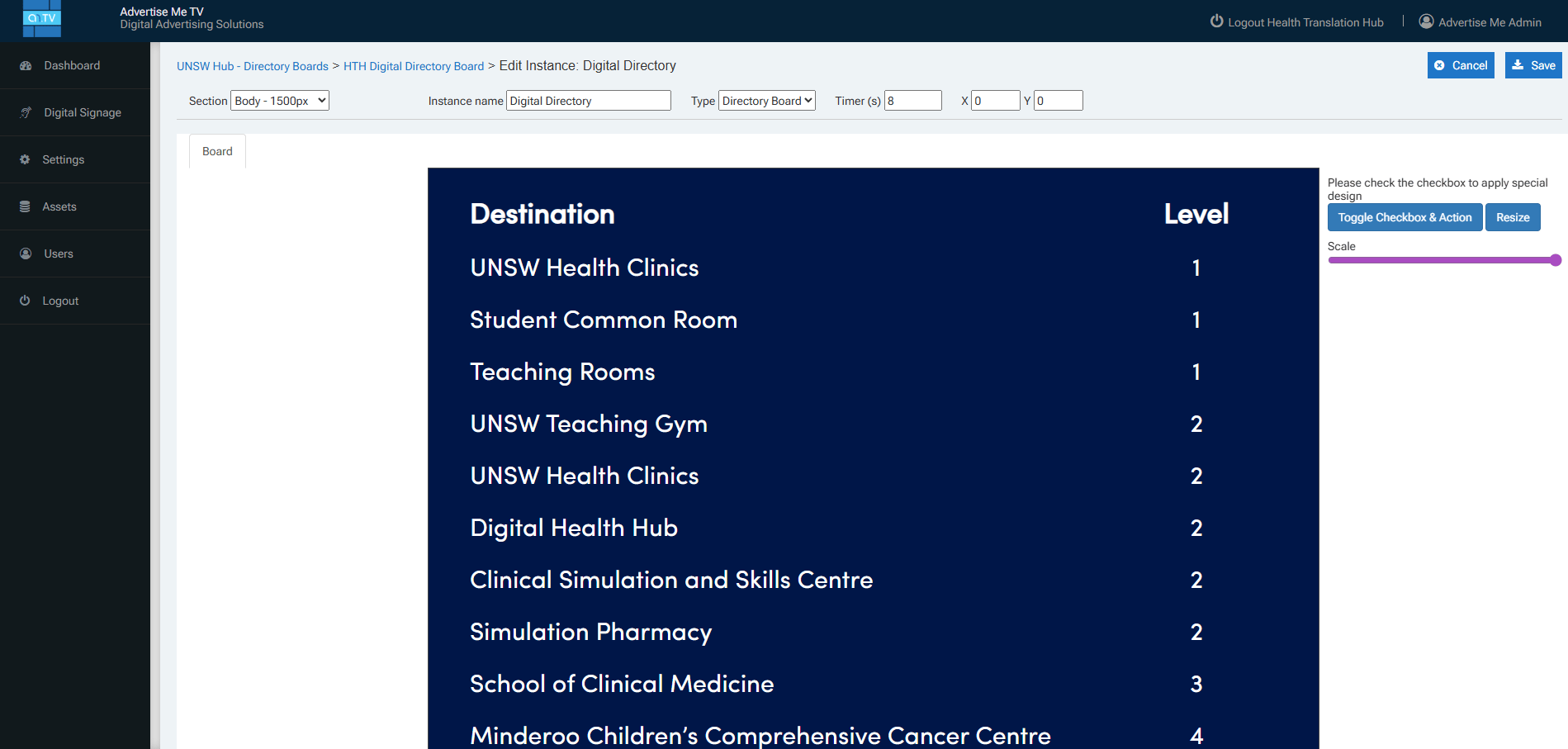Open the Assets panel via its sidebar icon
The width and height of the screenshot is (1568, 749).
click(x=24, y=206)
